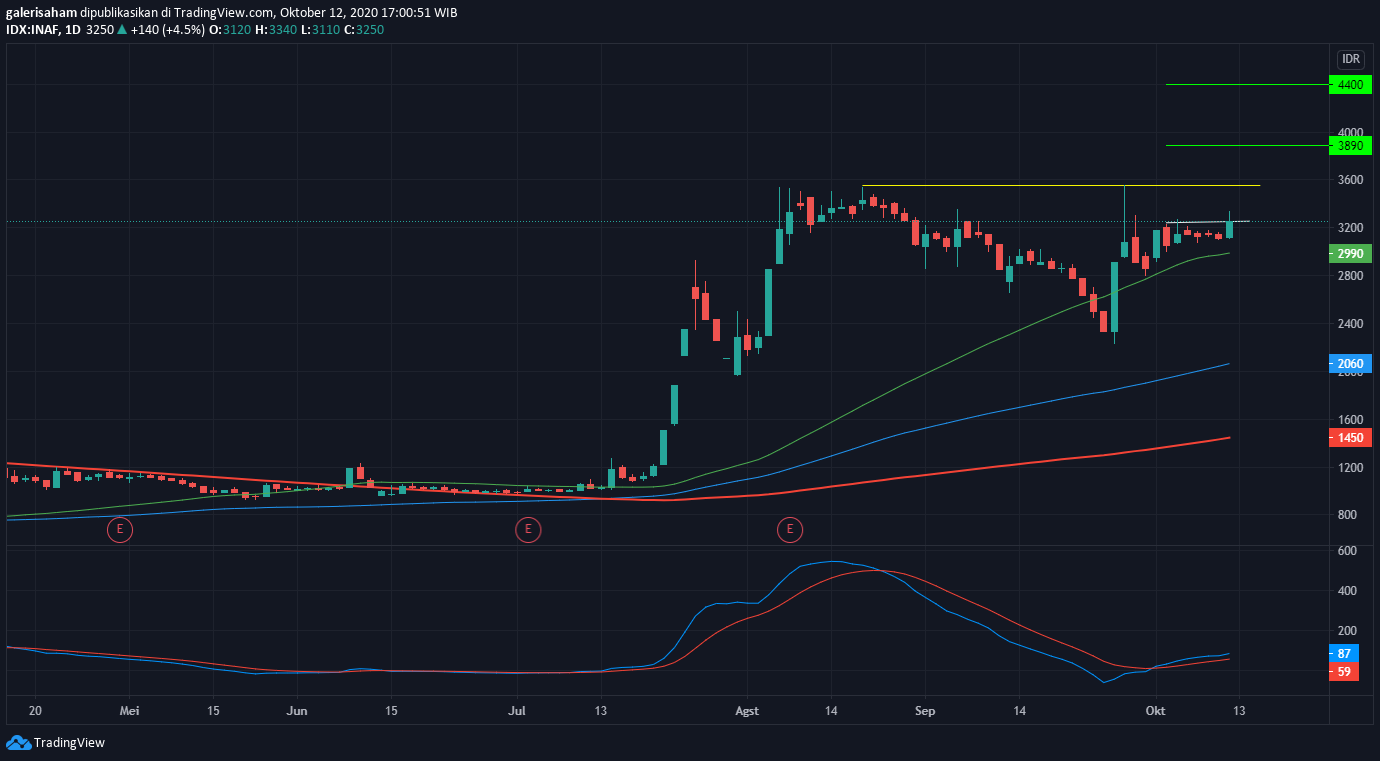Select the green 4400 price label
1380x761 pixels.
click(1350, 85)
